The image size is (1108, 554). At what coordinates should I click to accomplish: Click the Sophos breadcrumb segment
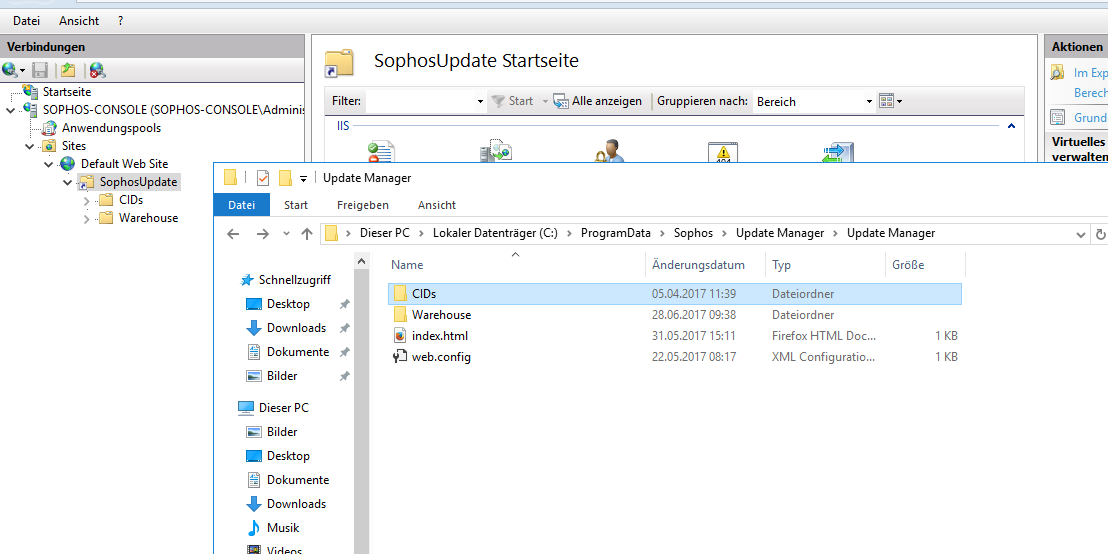point(693,233)
